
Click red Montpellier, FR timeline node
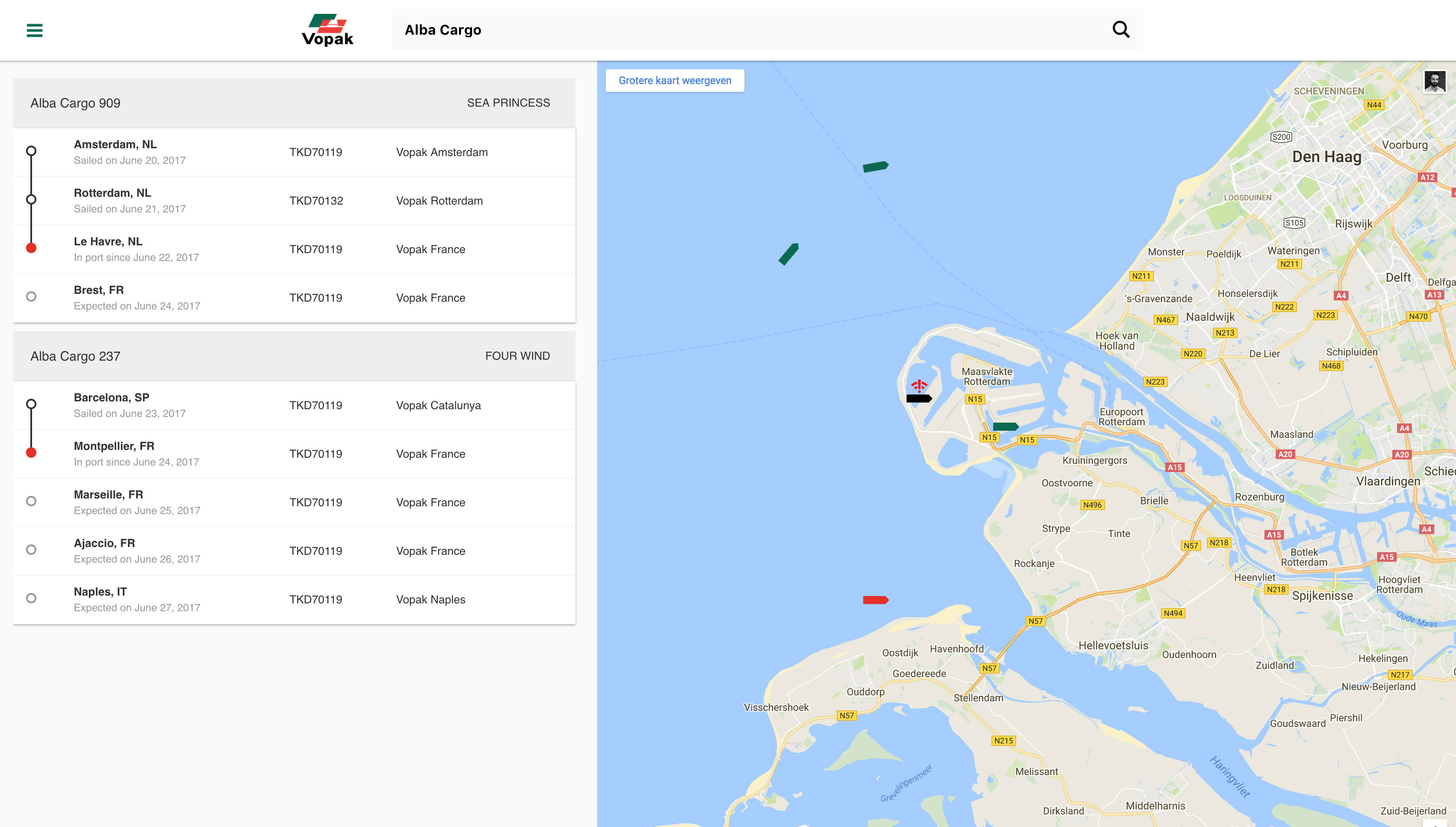pyautogui.click(x=31, y=453)
